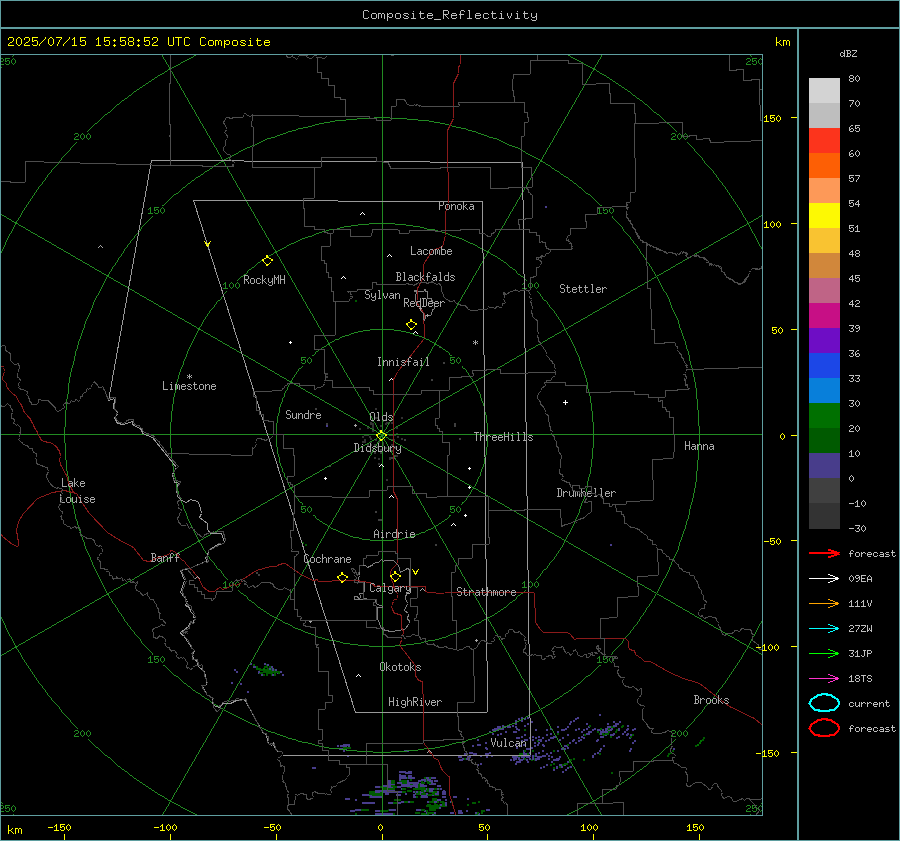Click the Olds town label
This screenshot has width=900, height=841.
click(381, 417)
